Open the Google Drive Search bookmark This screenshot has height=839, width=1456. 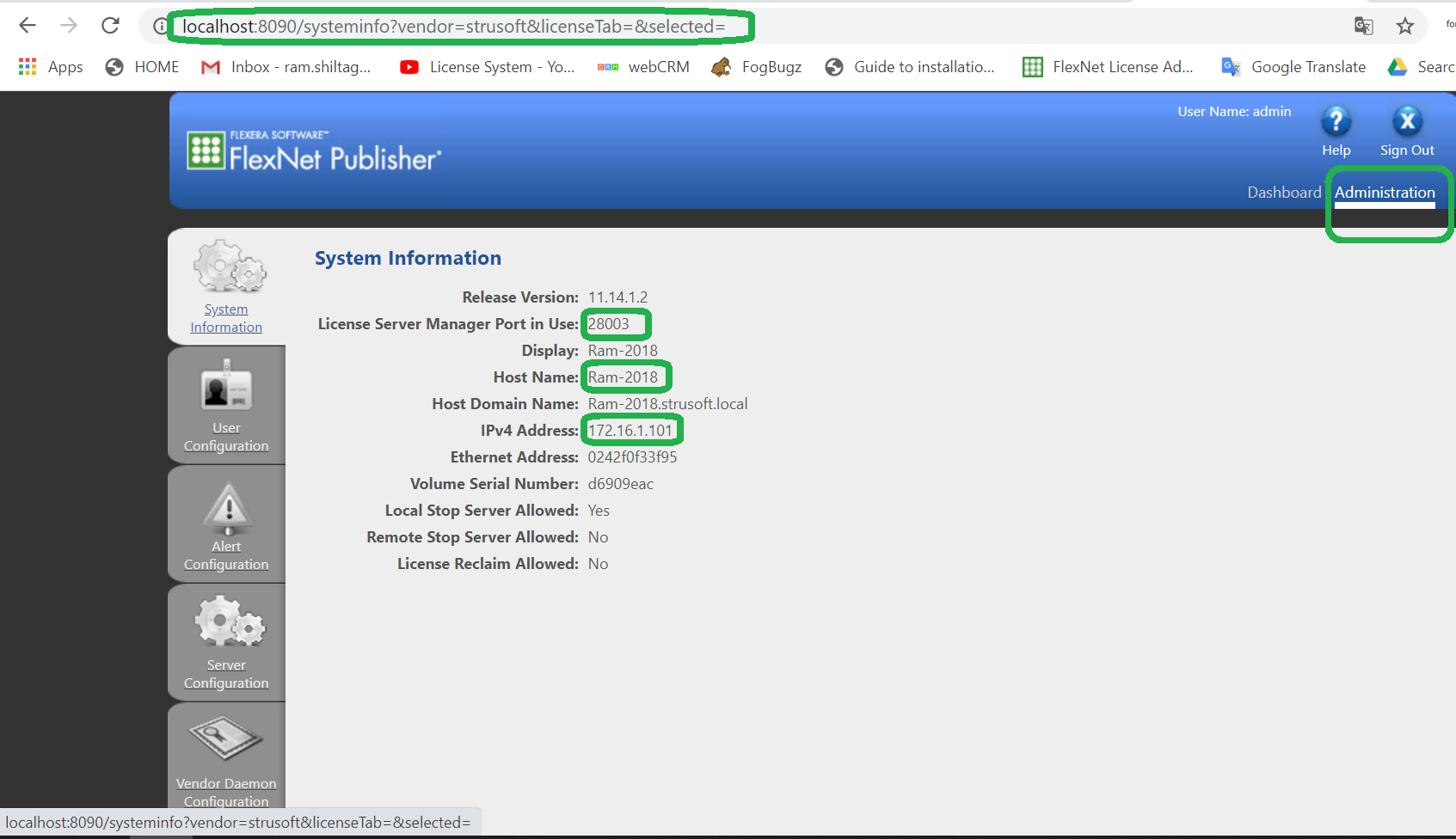pos(1421,66)
